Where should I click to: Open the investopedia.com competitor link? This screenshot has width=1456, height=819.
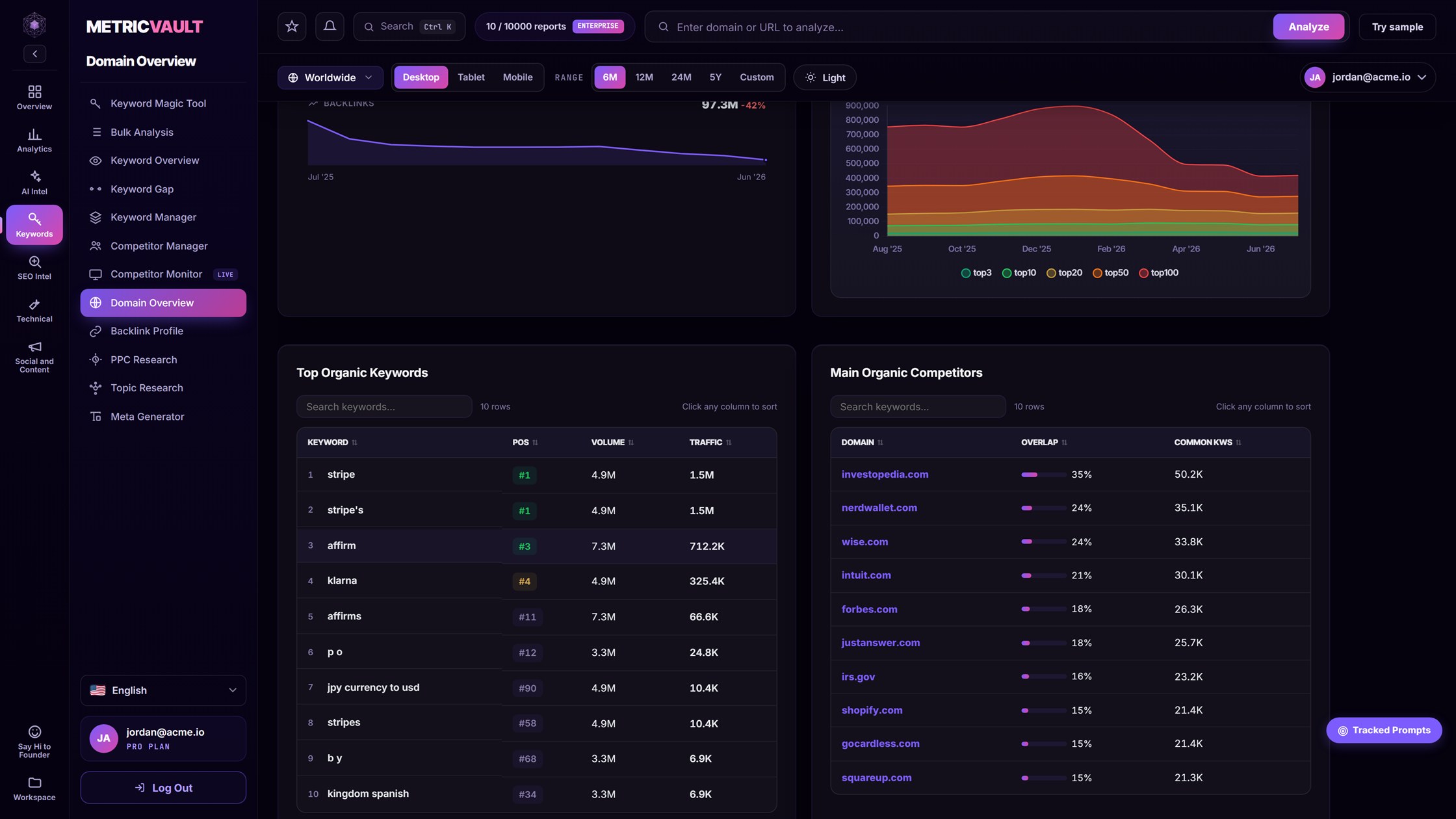(885, 474)
